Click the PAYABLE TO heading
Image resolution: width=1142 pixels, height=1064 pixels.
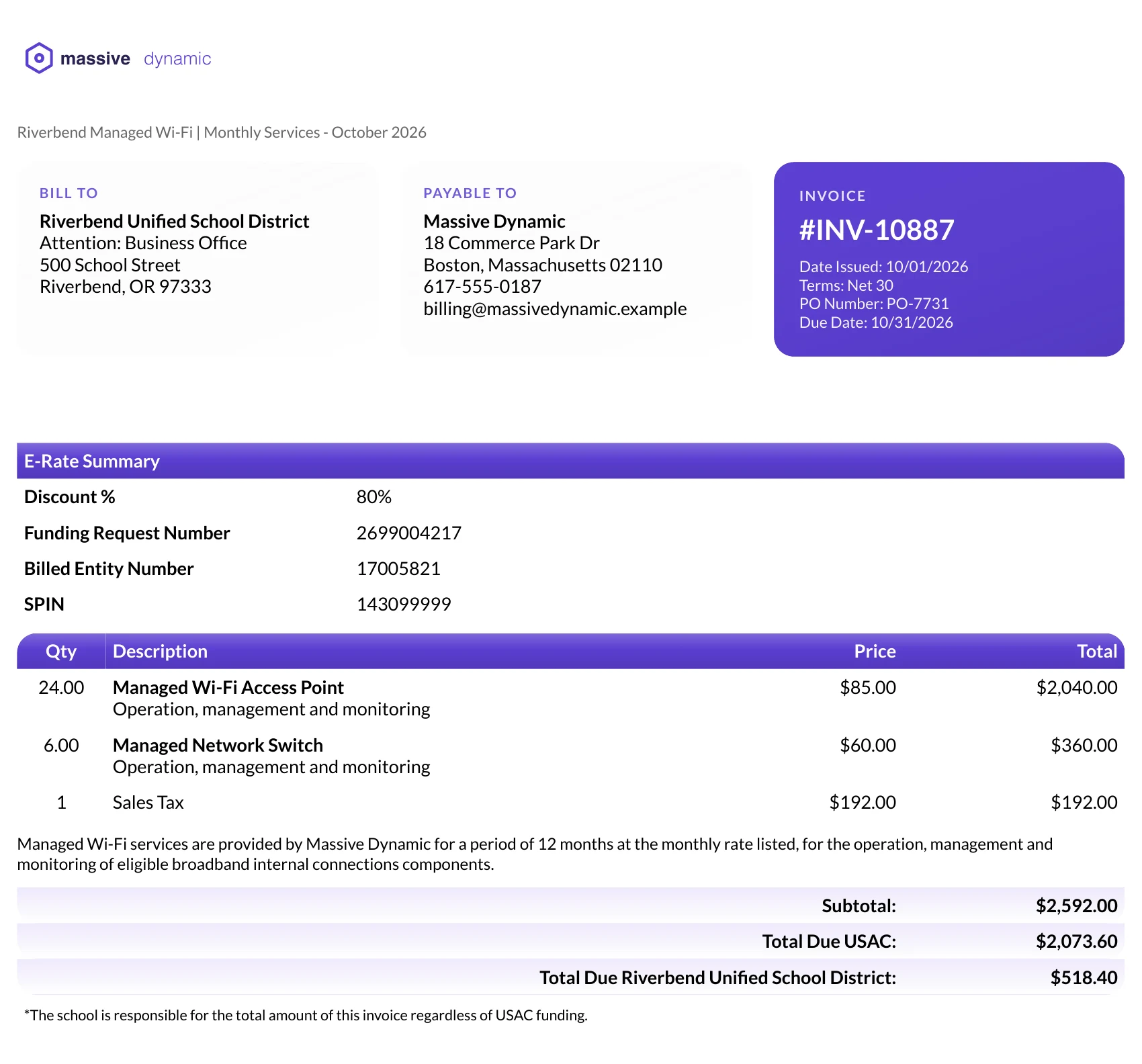pos(470,193)
